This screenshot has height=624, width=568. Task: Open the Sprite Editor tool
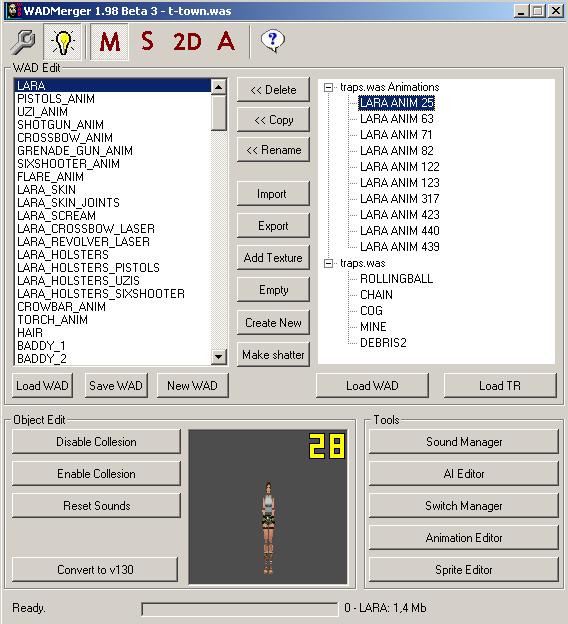[x=464, y=569]
